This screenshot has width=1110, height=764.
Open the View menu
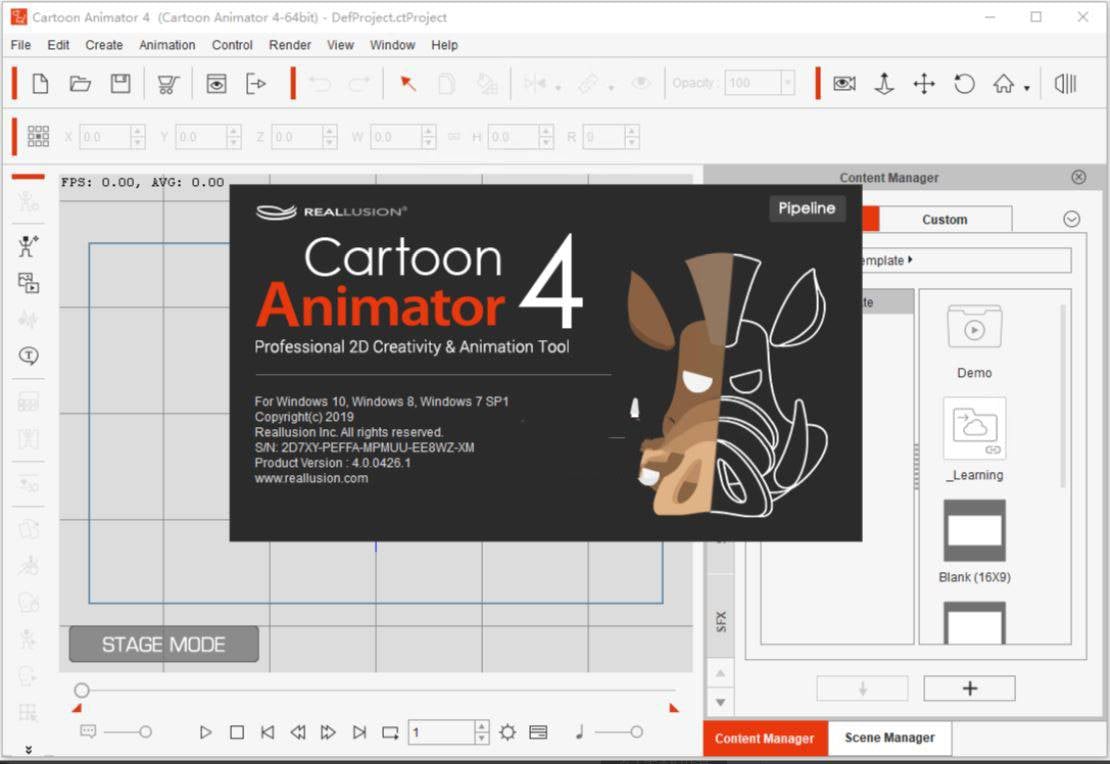tap(340, 45)
